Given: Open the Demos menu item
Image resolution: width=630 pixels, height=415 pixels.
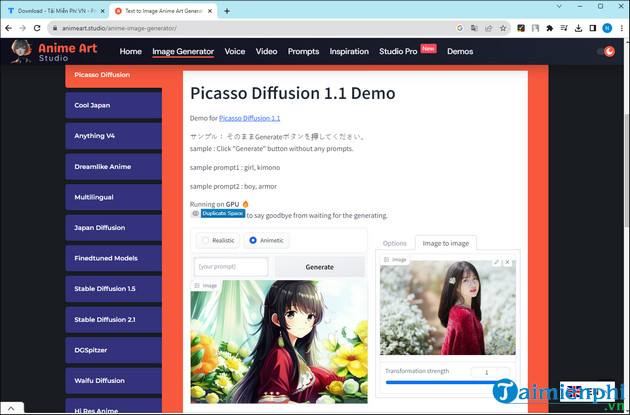Looking at the screenshot, I should pos(460,51).
